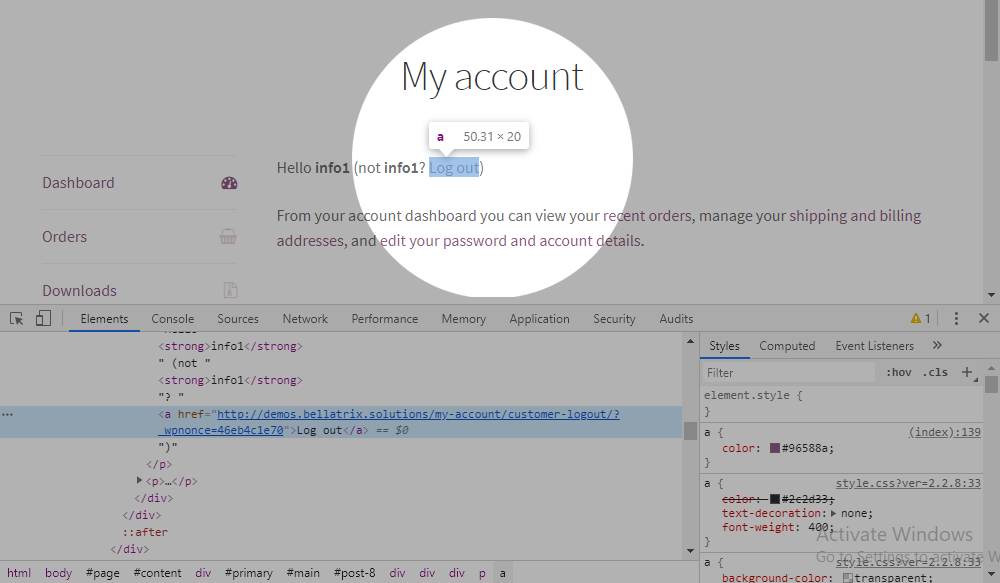The width and height of the screenshot is (1000, 583).
Task: Switch to the Elements tab
Action: (104, 319)
